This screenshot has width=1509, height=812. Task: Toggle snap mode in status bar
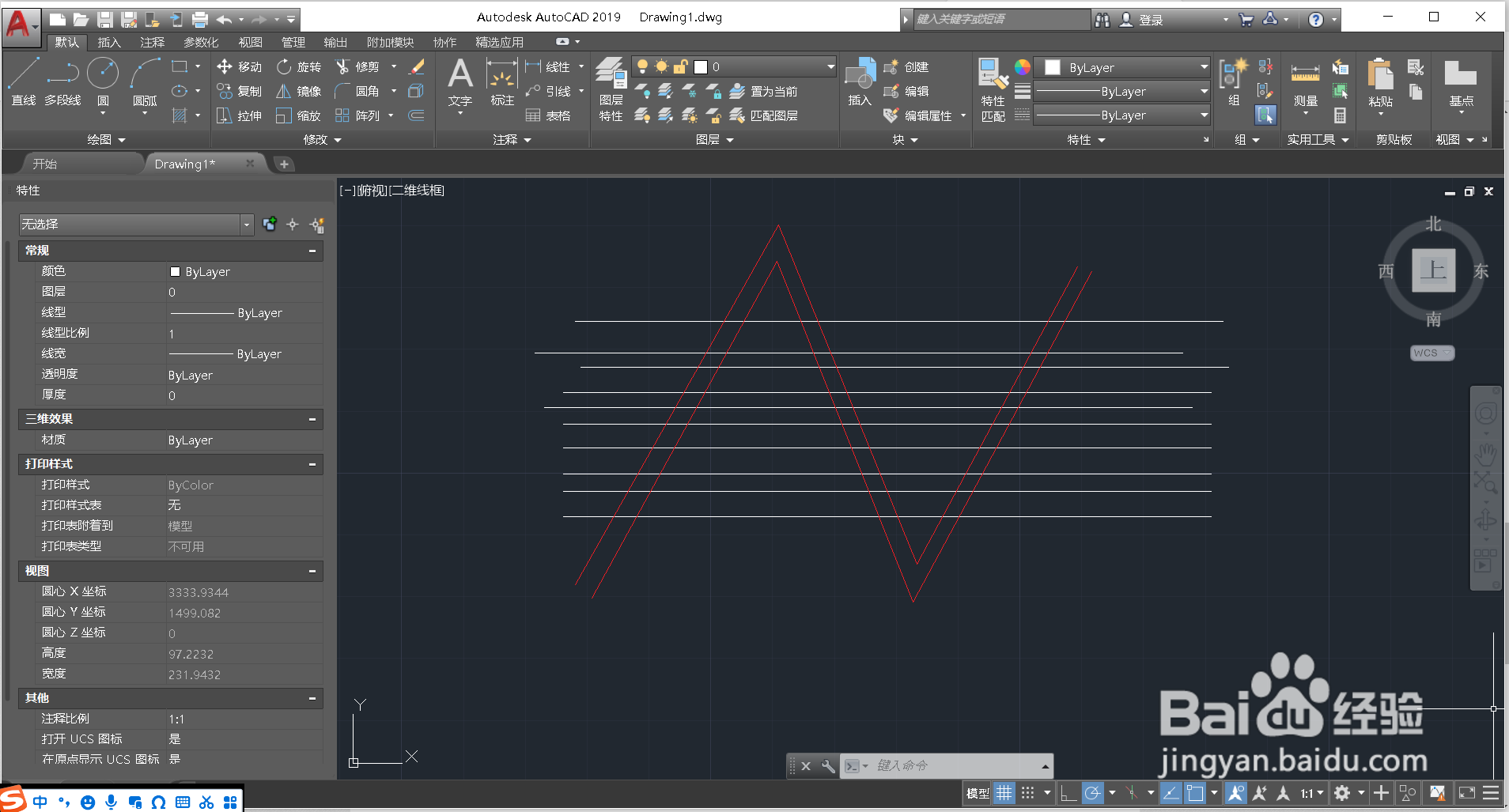1027,793
